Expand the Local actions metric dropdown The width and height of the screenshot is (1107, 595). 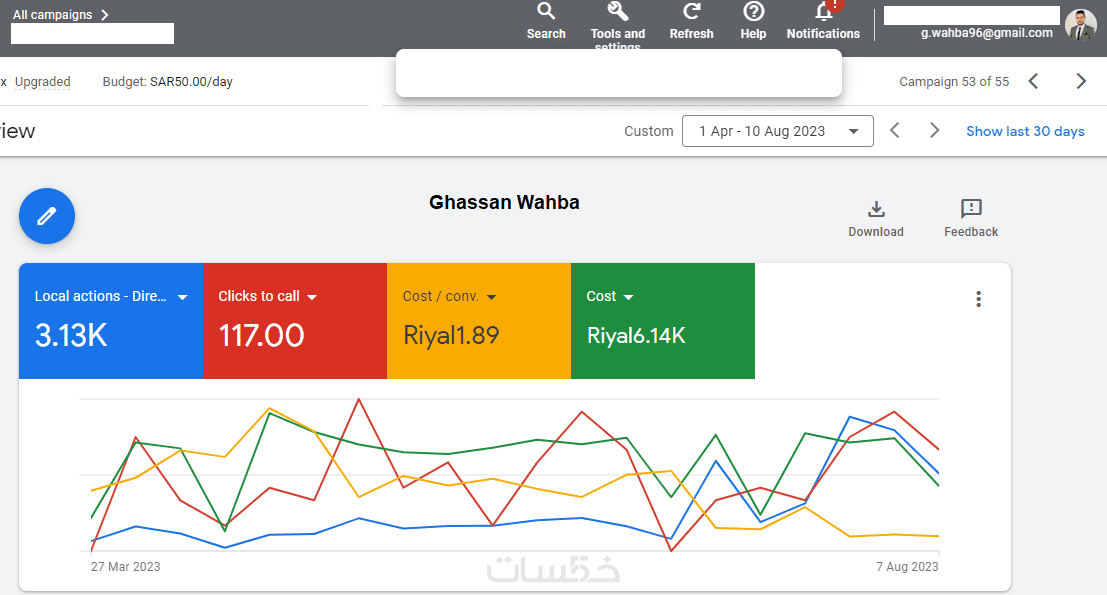[183, 297]
